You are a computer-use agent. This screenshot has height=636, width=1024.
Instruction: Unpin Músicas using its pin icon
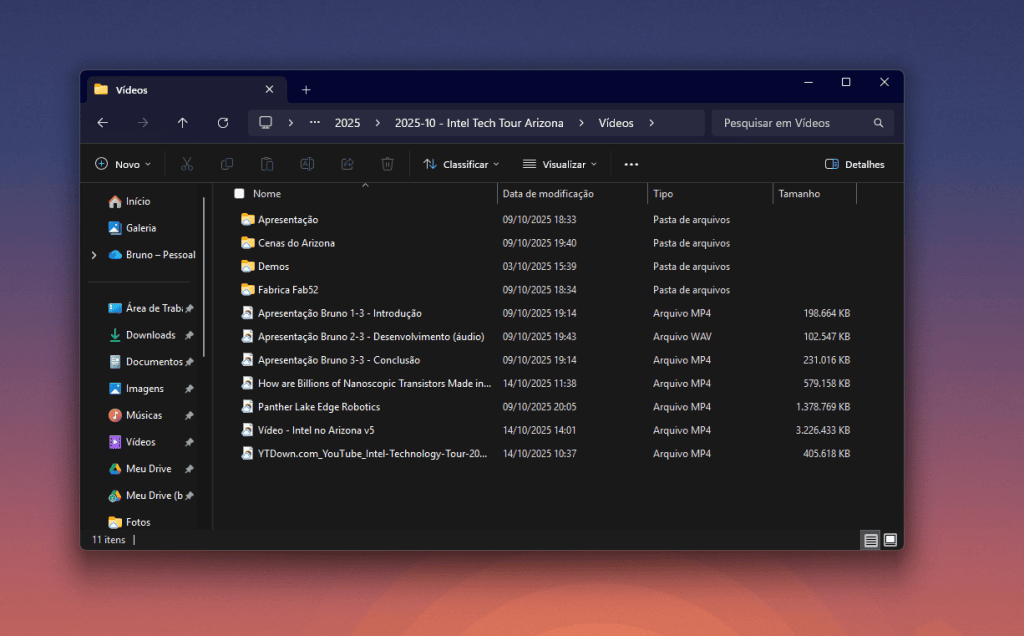tap(189, 415)
